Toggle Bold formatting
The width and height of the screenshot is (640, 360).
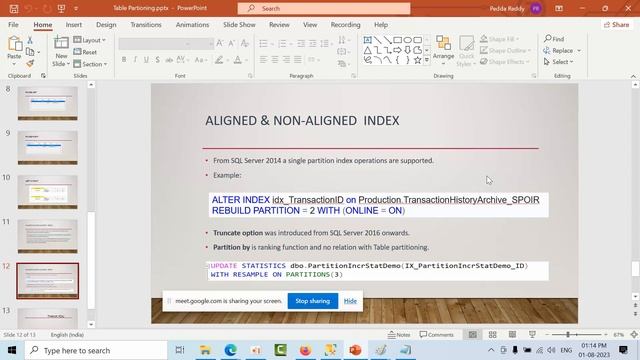click(124, 60)
